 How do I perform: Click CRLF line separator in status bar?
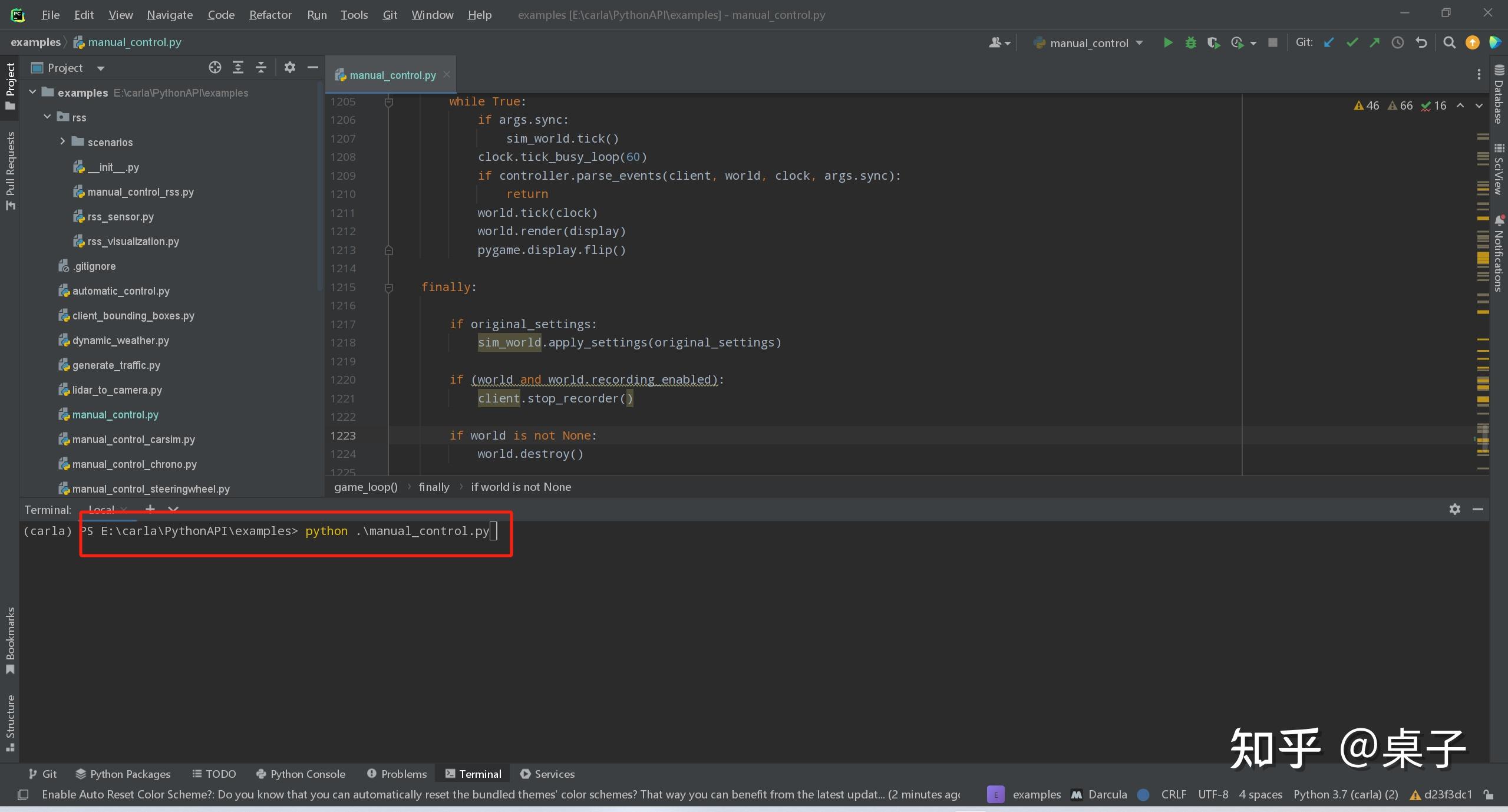click(x=1173, y=795)
